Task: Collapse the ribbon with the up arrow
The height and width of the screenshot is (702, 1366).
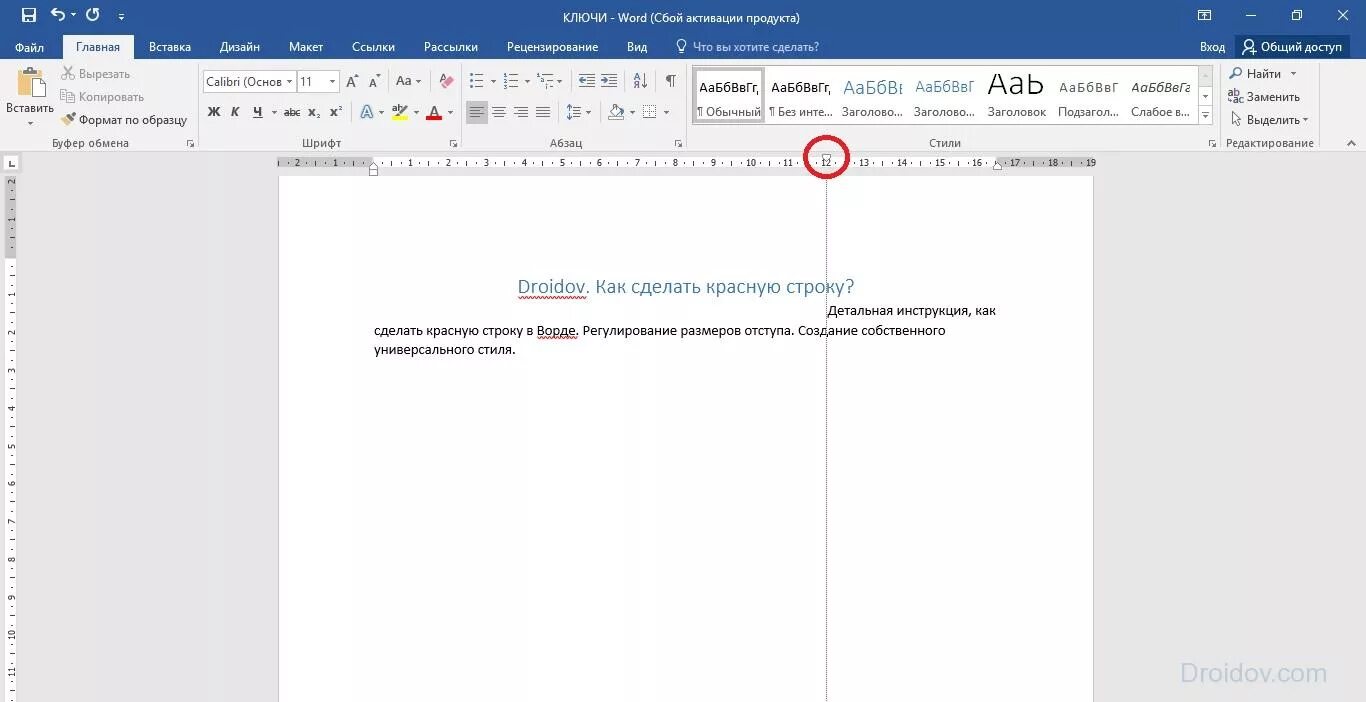Action: tap(1352, 143)
